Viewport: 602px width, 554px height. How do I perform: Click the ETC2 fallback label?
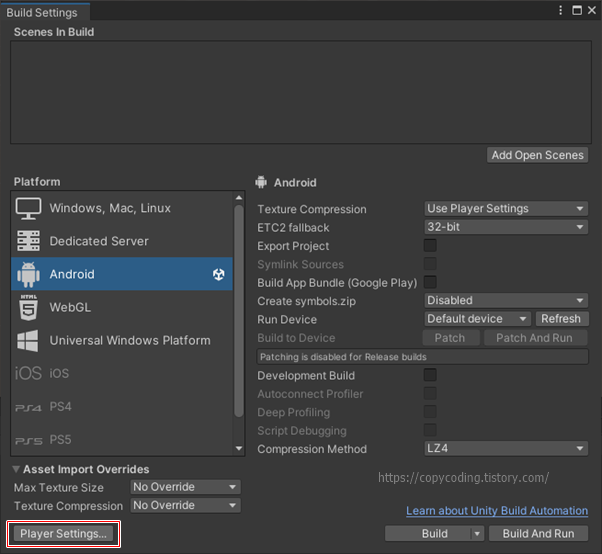(x=293, y=228)
